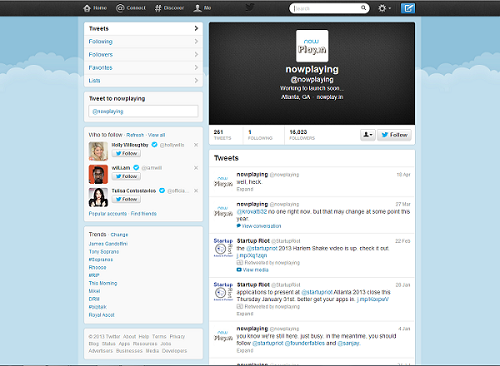Dismiss the Holly Willoughby suggestion
This screenshot has width=500, height=366.
[196, 145]
